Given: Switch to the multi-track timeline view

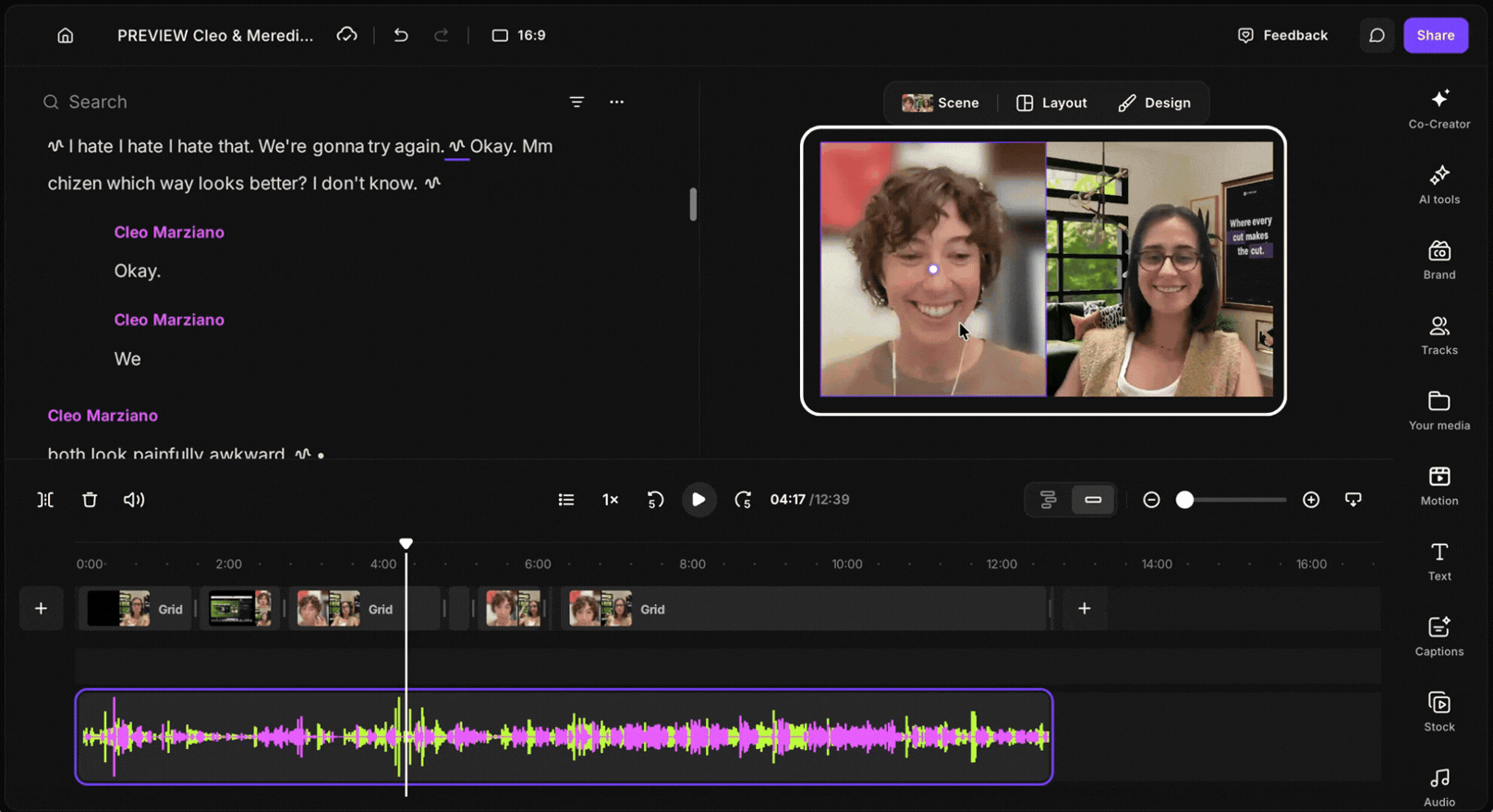Looking at the screenshot, I should pos(1048,500).
